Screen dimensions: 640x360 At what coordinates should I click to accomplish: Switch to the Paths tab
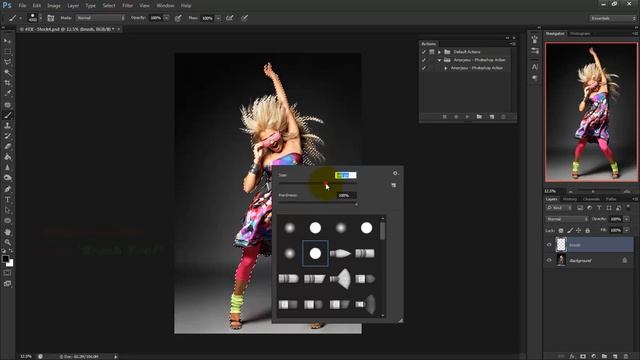(x=611, y=199)
